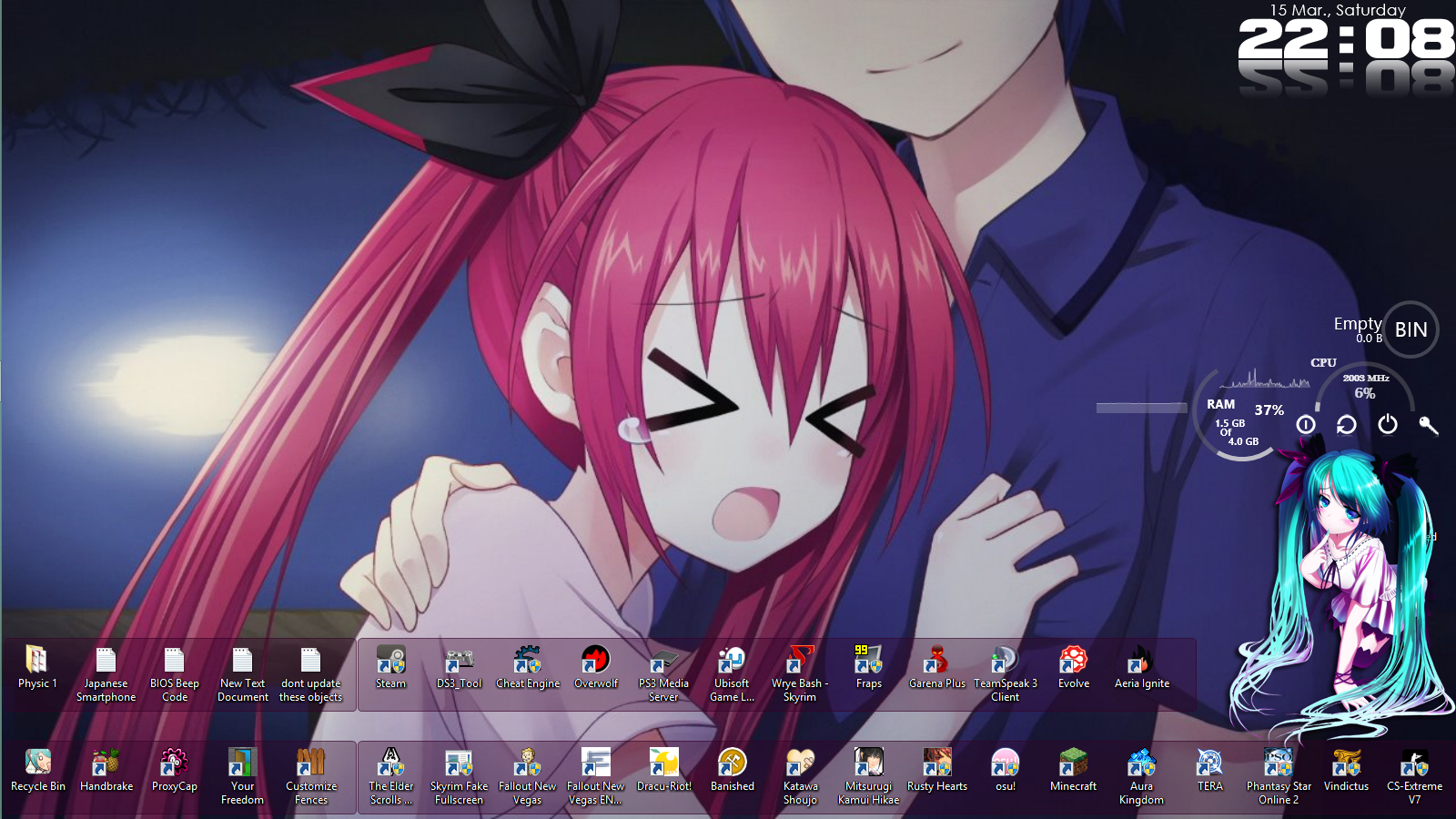Viewport: 1456px width, 819px height.
Task: Select the TERA desktop icon
Action: point(1210,770)
